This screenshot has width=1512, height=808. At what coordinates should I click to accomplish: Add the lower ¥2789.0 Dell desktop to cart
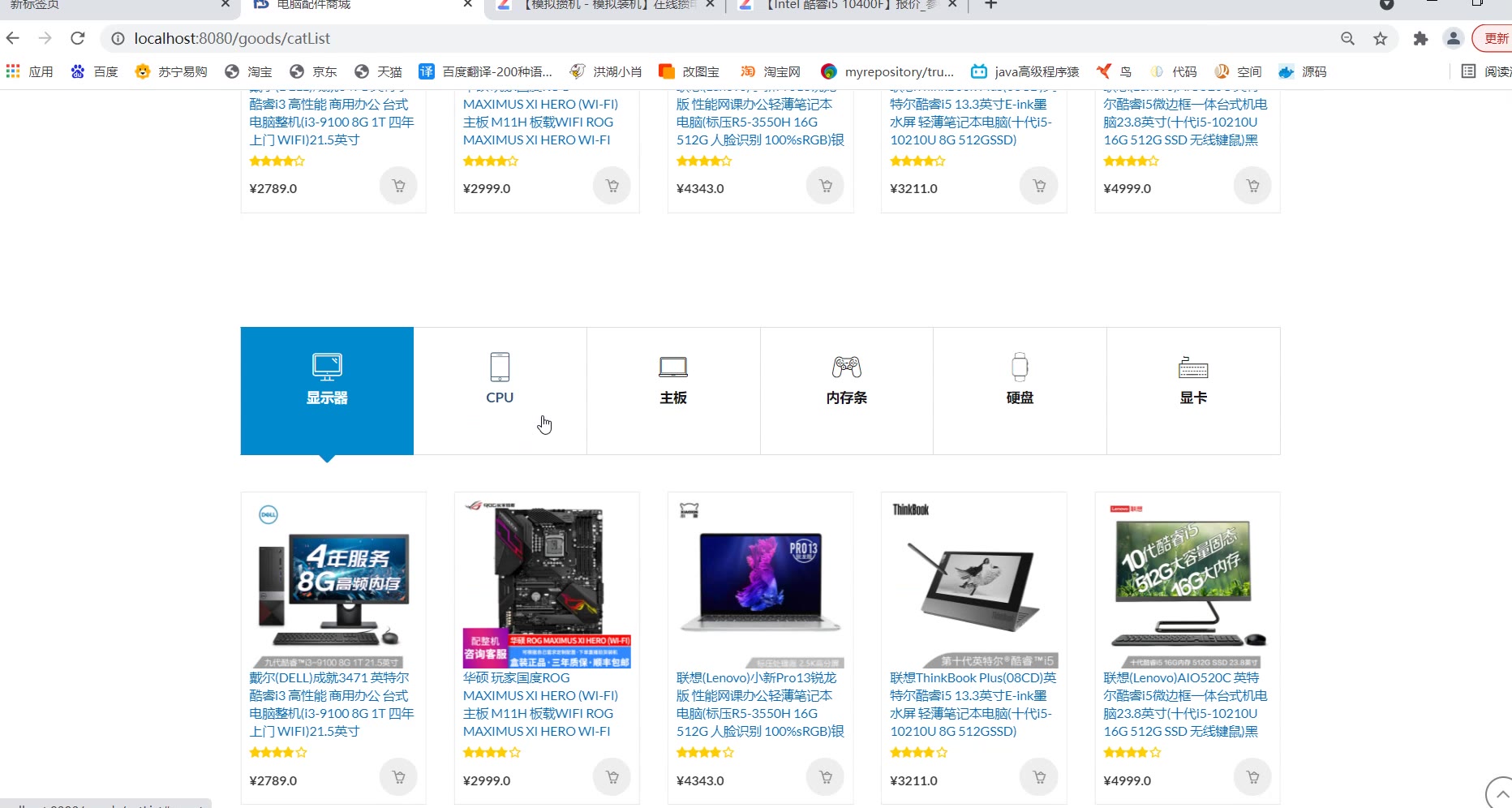pyautogui.click(x=398, y=777)
